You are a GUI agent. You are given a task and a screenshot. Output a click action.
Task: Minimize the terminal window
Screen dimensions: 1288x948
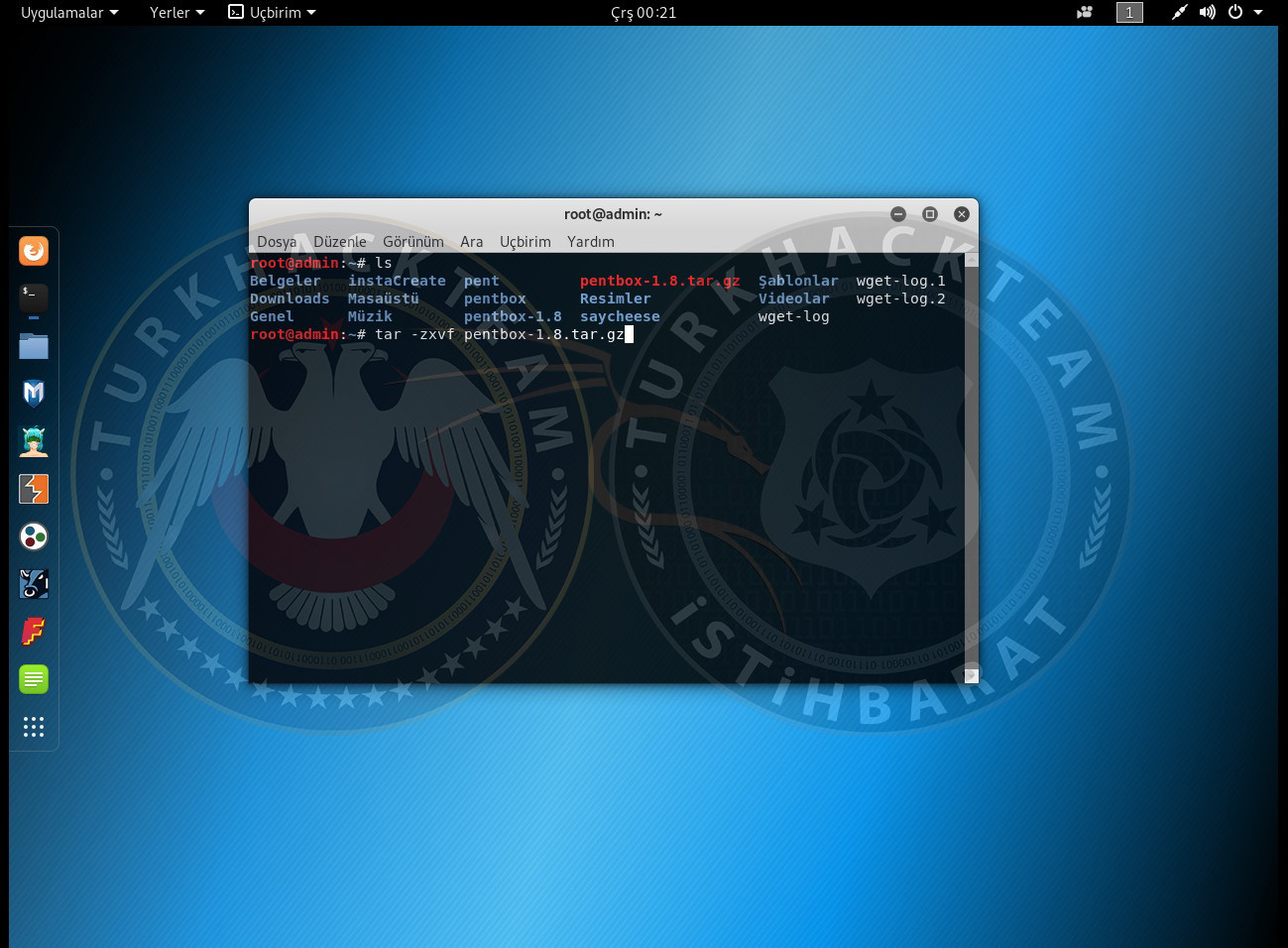[x=898, y=214]
